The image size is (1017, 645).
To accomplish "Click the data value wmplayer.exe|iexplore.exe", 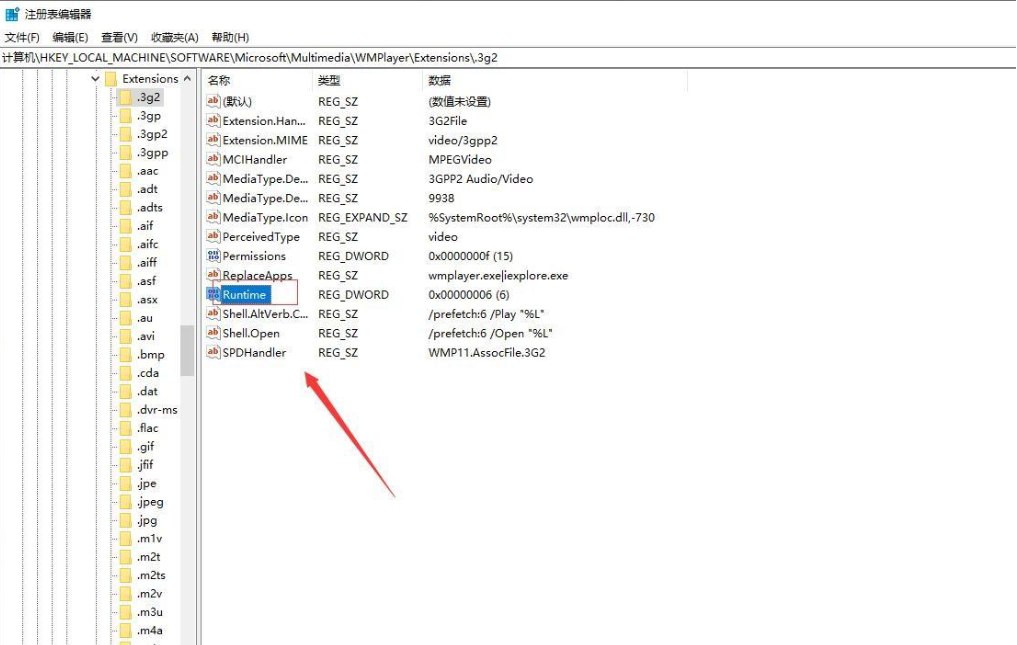I will pos(498,275).
